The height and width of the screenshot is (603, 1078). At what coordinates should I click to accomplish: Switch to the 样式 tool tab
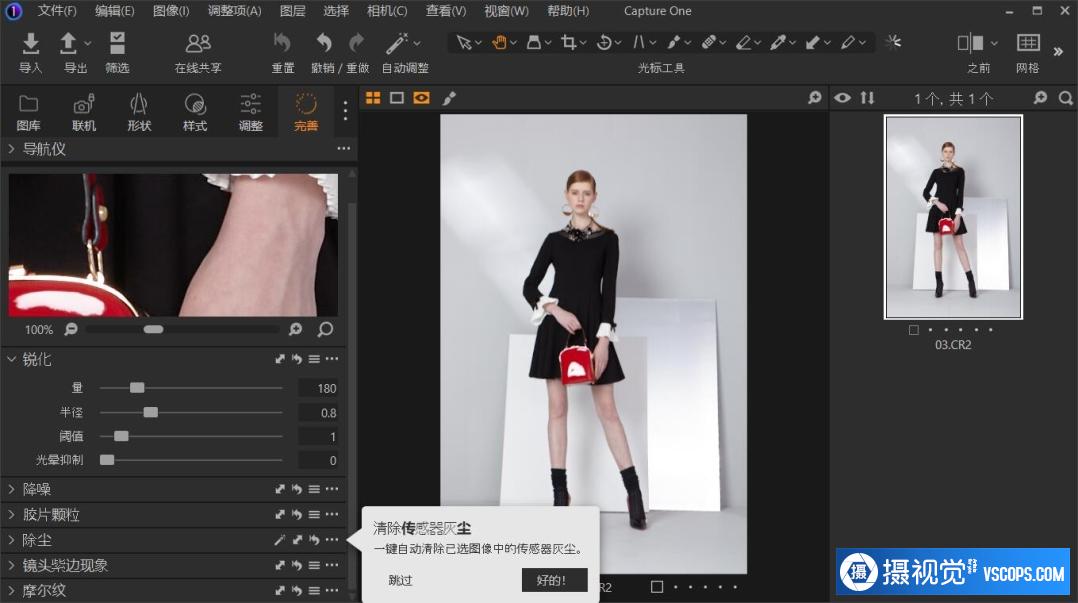[x=195, y=110]
